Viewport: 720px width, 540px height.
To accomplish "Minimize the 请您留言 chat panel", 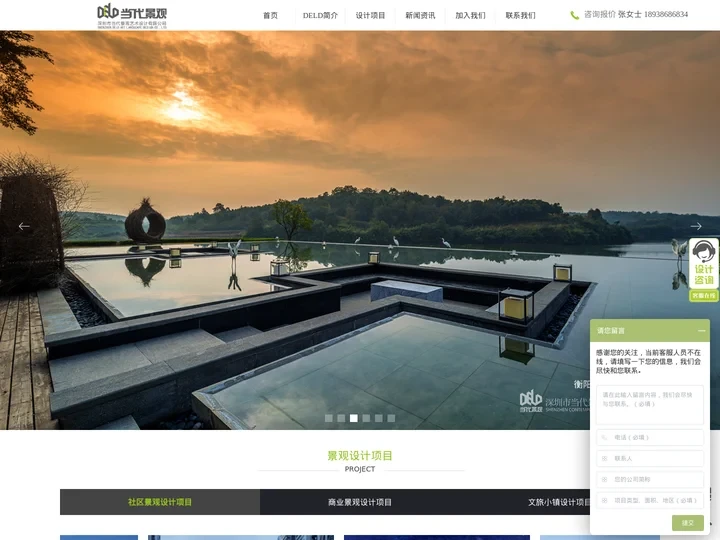I will 701,331.
